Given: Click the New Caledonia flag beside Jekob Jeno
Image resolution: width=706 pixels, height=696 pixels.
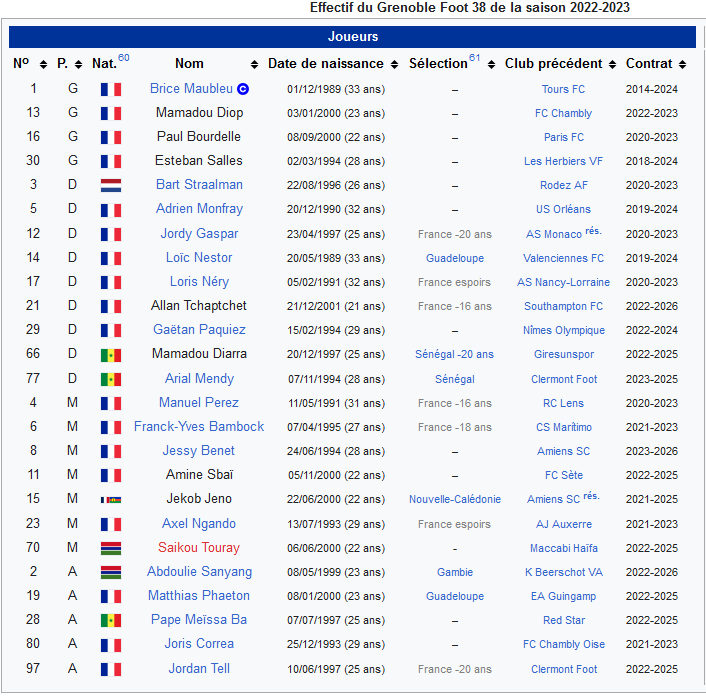Looking at the screenshot, I should coord(110,499).
